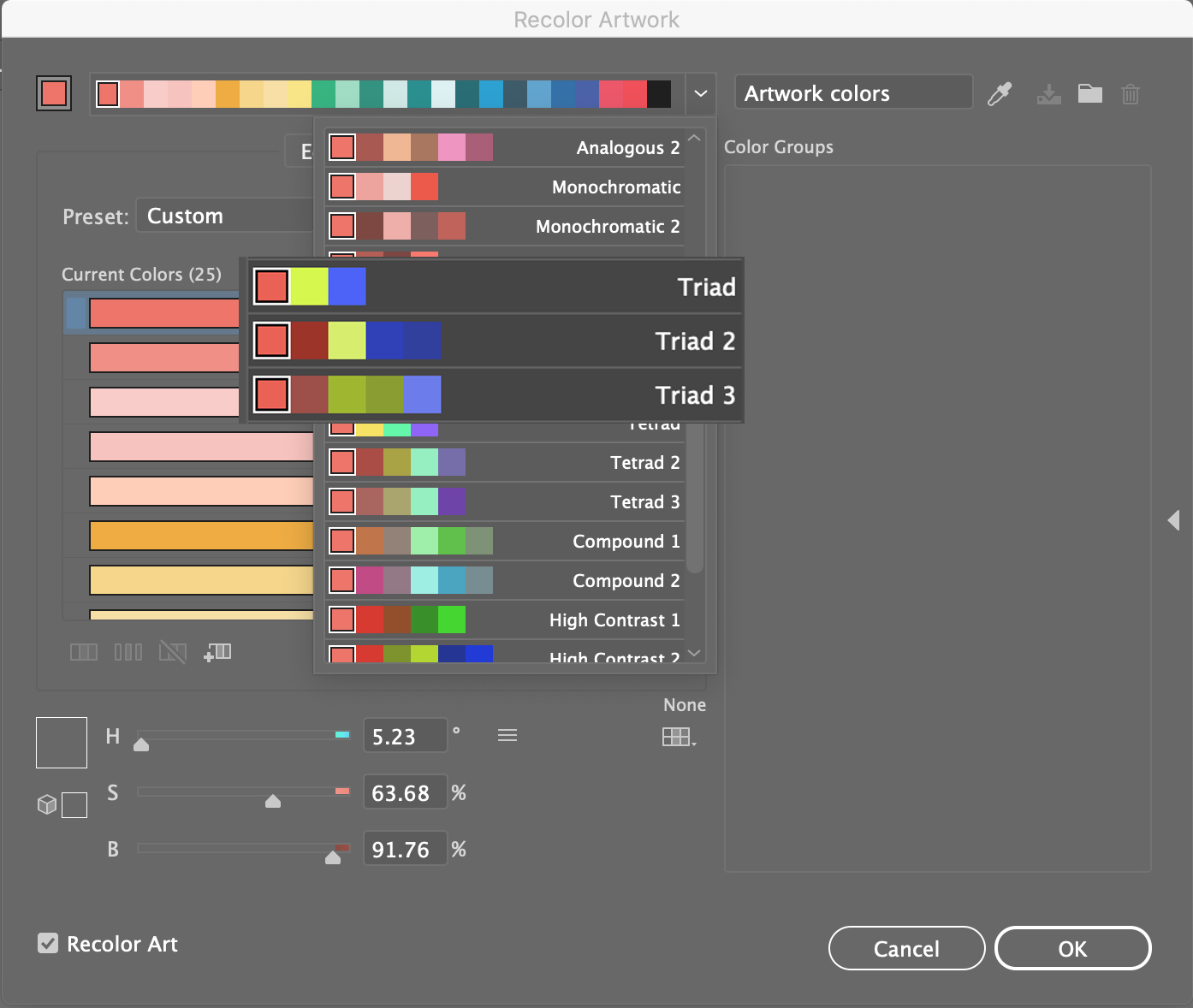Click the new row icon below color list
This screenshot has height=1008, width=1193.
(x=217, y=653)
